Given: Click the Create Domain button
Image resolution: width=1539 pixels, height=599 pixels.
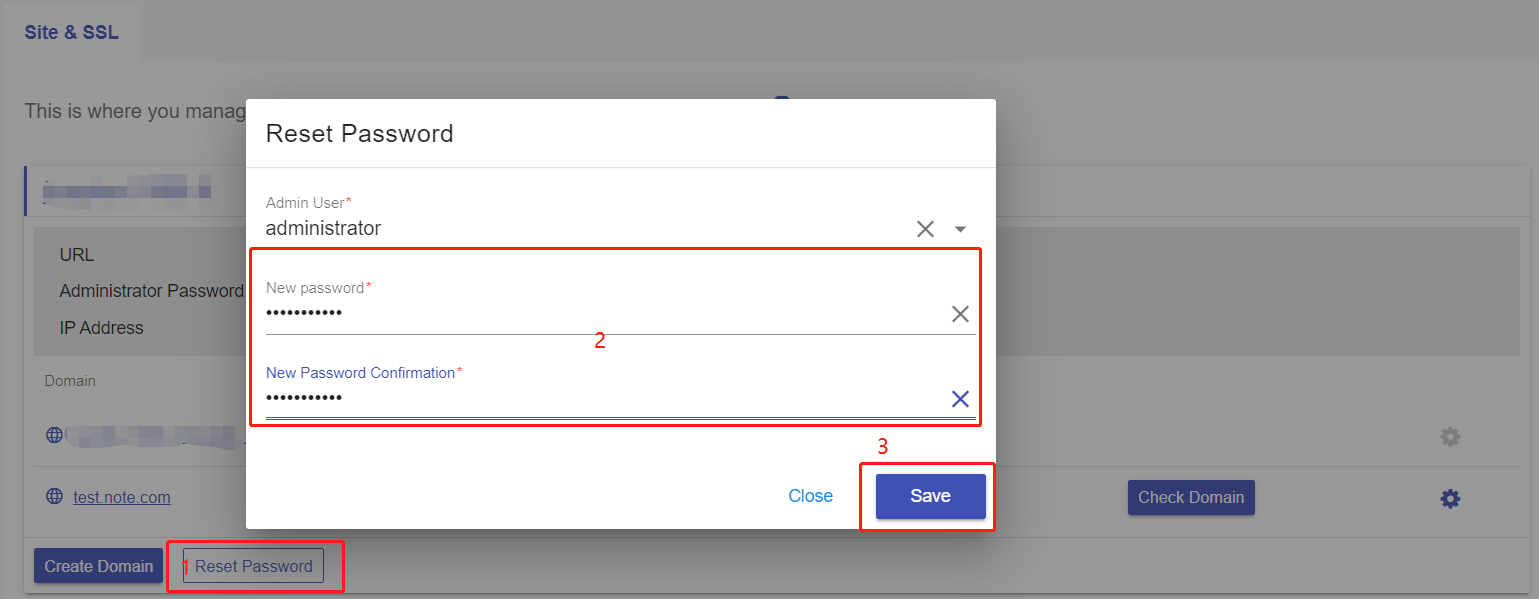Looking at the screenshot, I should click(x=99, y=566).
